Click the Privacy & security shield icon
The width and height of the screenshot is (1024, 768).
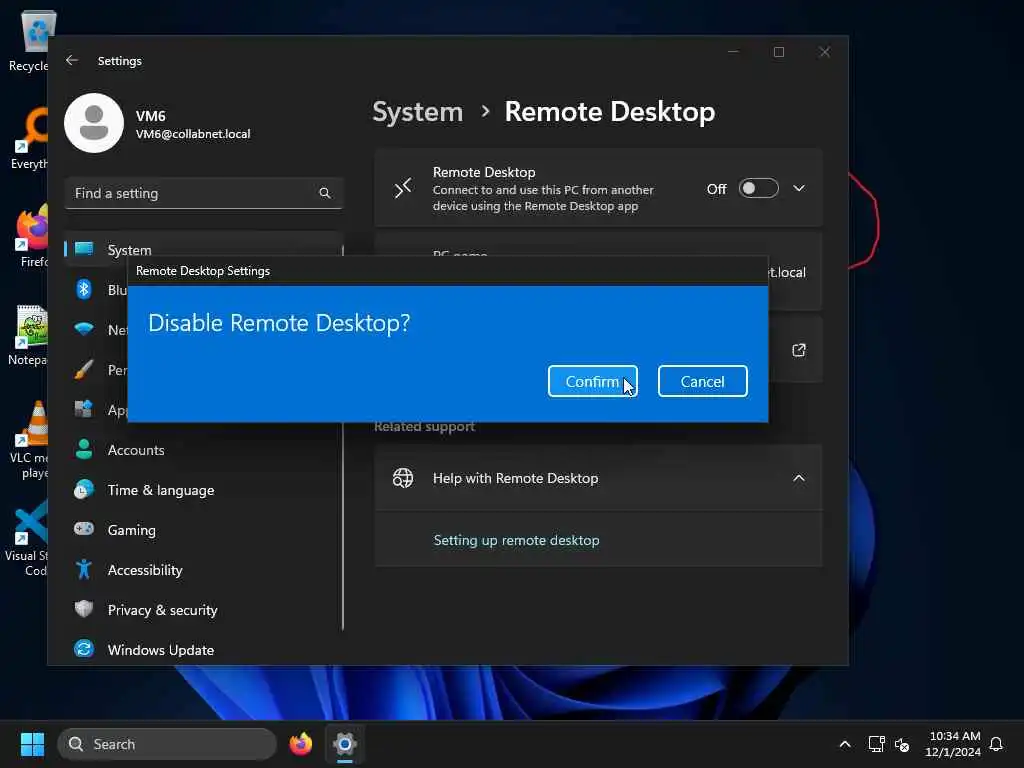[84, 609]
